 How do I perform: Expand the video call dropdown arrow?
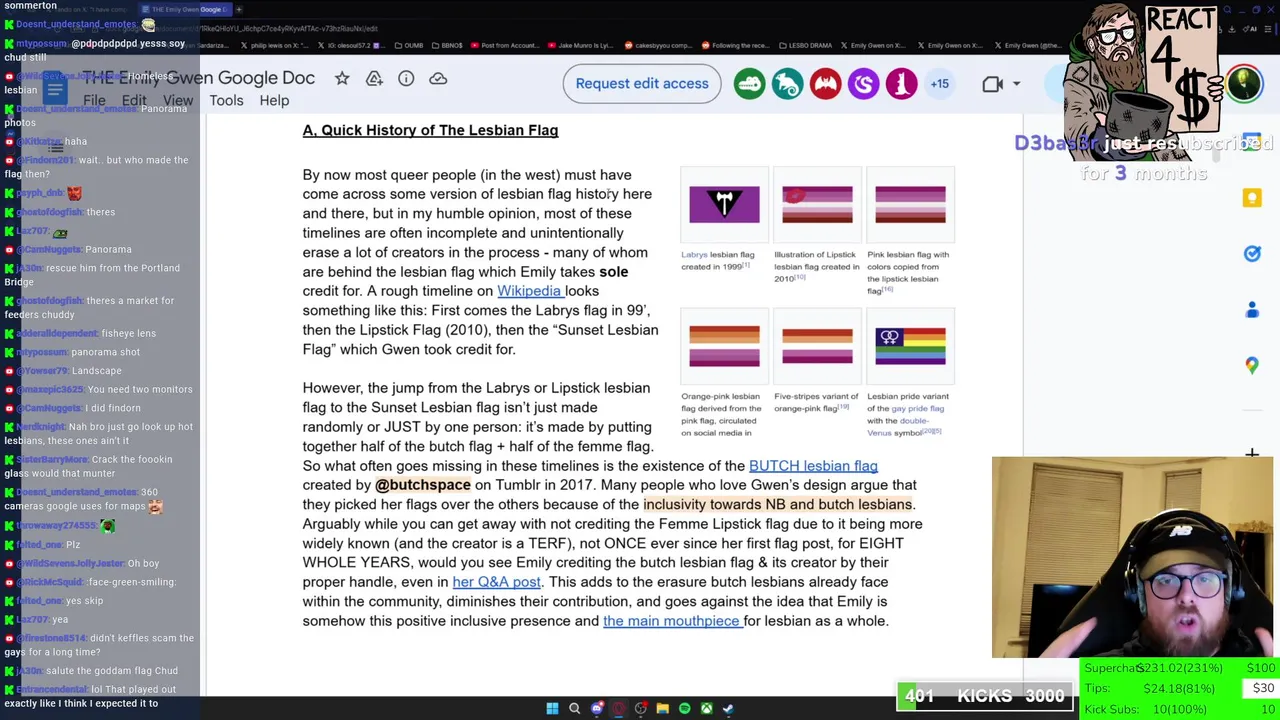point(1017,84)
